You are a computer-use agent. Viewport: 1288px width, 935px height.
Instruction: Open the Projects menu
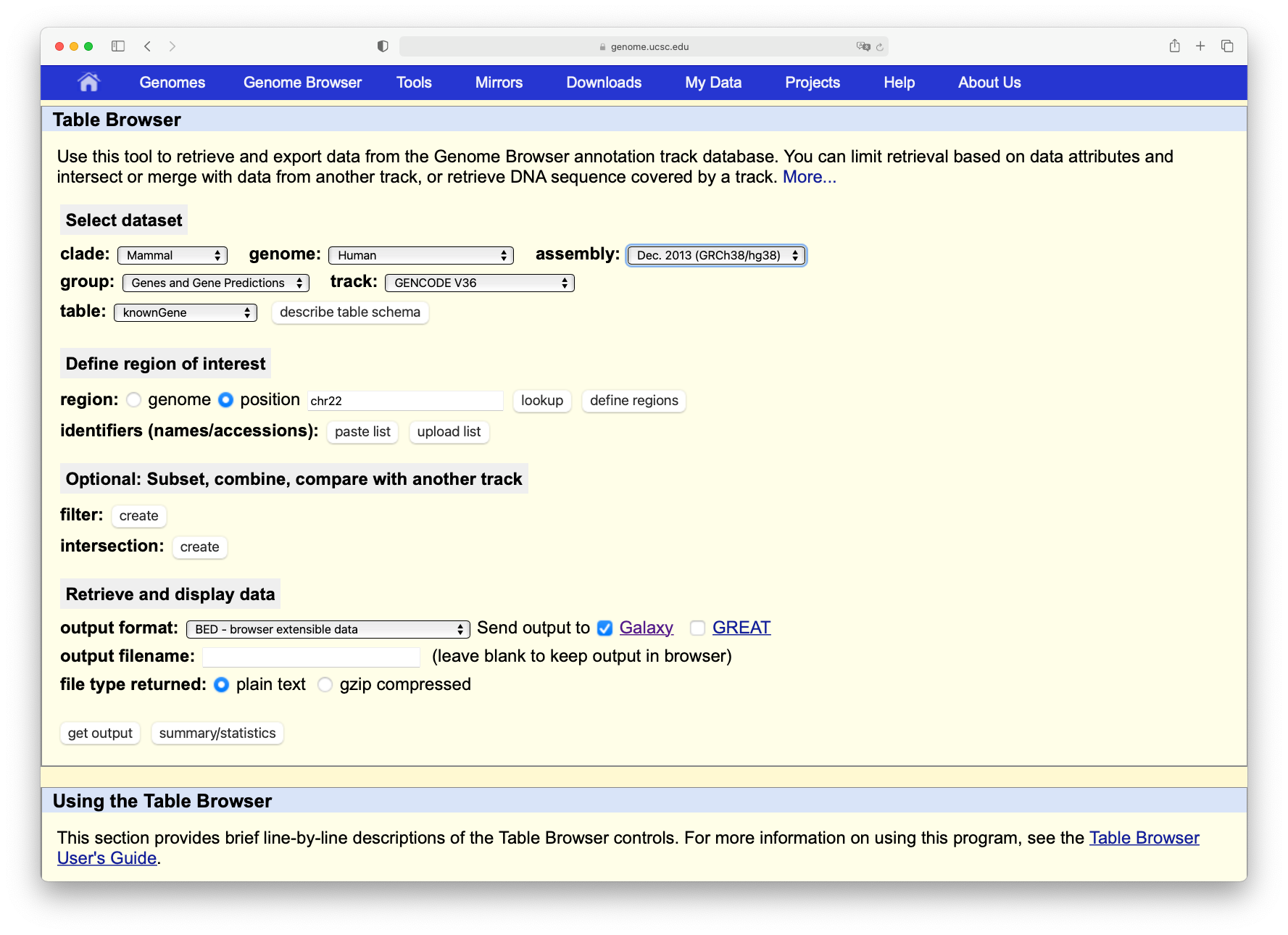click(813, 83)
